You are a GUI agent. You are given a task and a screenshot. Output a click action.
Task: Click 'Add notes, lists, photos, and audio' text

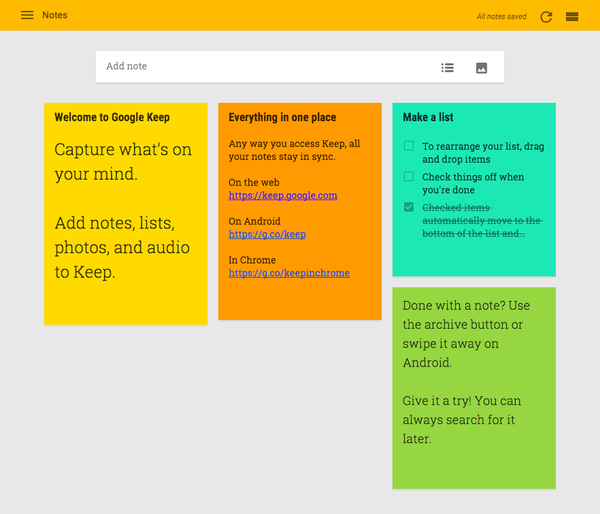coord(122,247)
